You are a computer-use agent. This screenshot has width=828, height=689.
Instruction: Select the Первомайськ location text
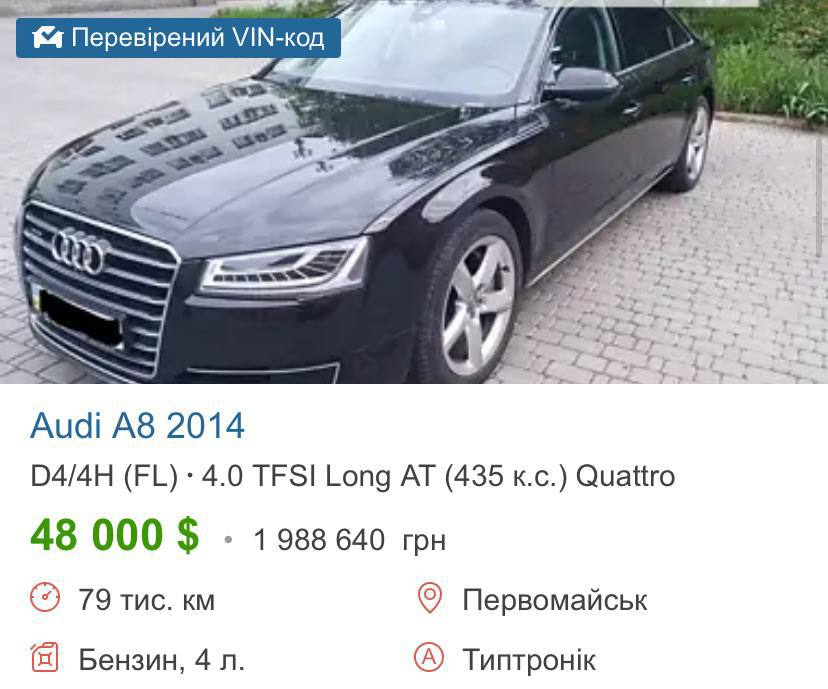coord(554,600)
